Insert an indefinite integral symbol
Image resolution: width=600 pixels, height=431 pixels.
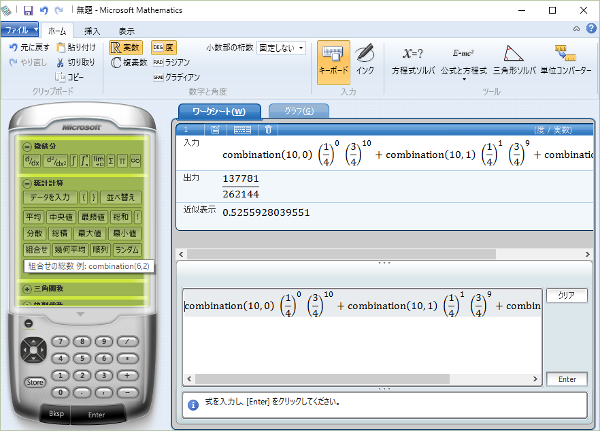tap(74, 161)
